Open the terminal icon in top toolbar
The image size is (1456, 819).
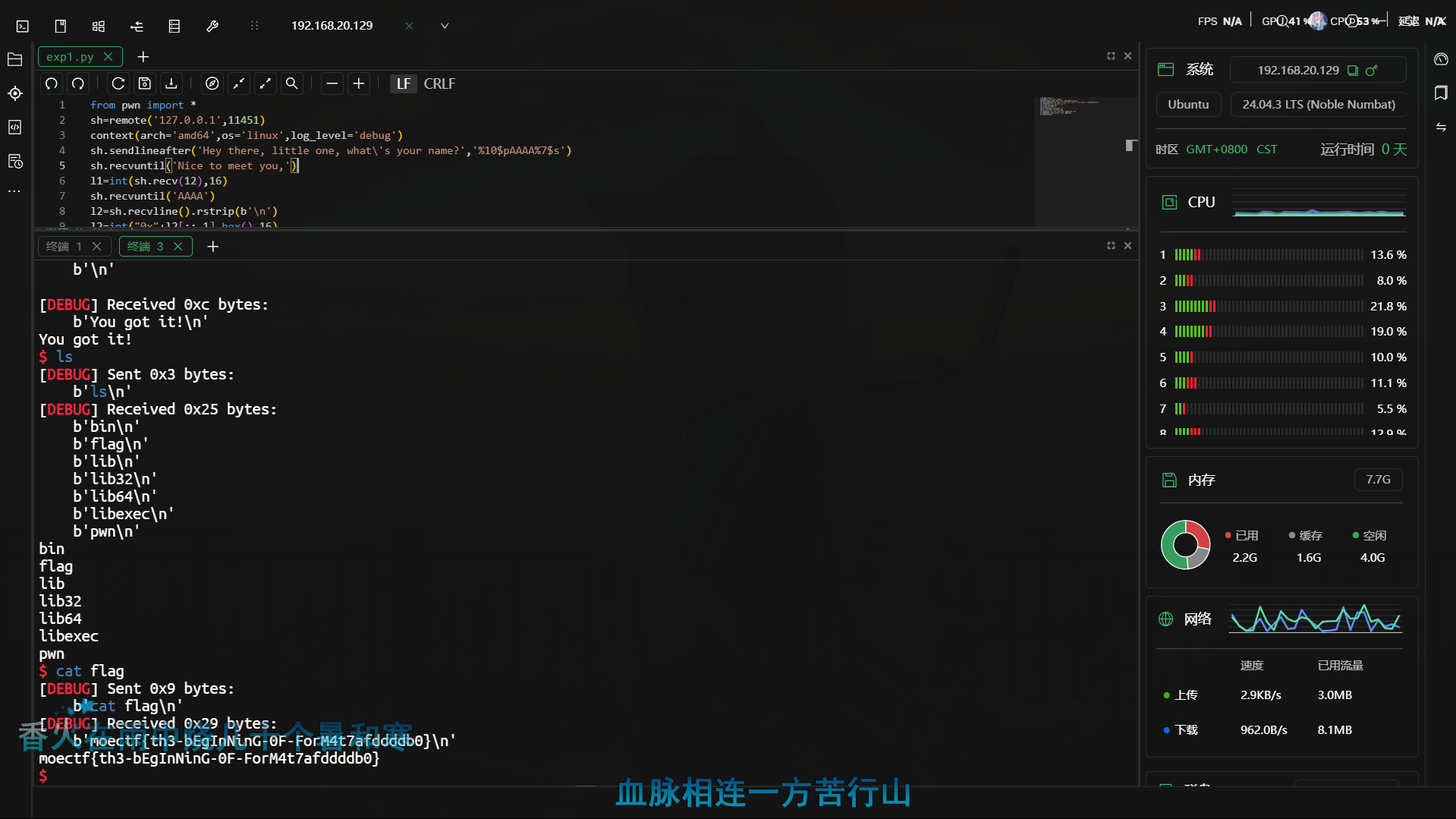coord(22,25)
